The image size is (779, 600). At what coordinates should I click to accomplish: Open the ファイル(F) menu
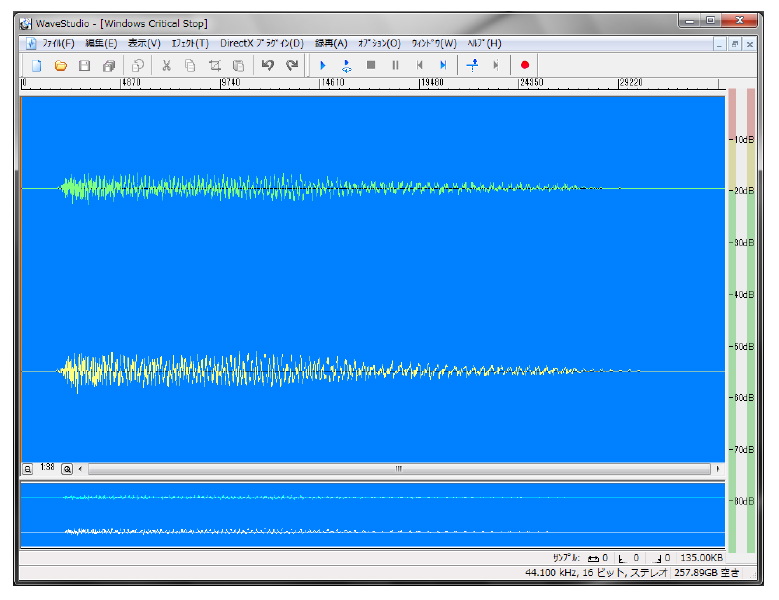tap(57, 43)
